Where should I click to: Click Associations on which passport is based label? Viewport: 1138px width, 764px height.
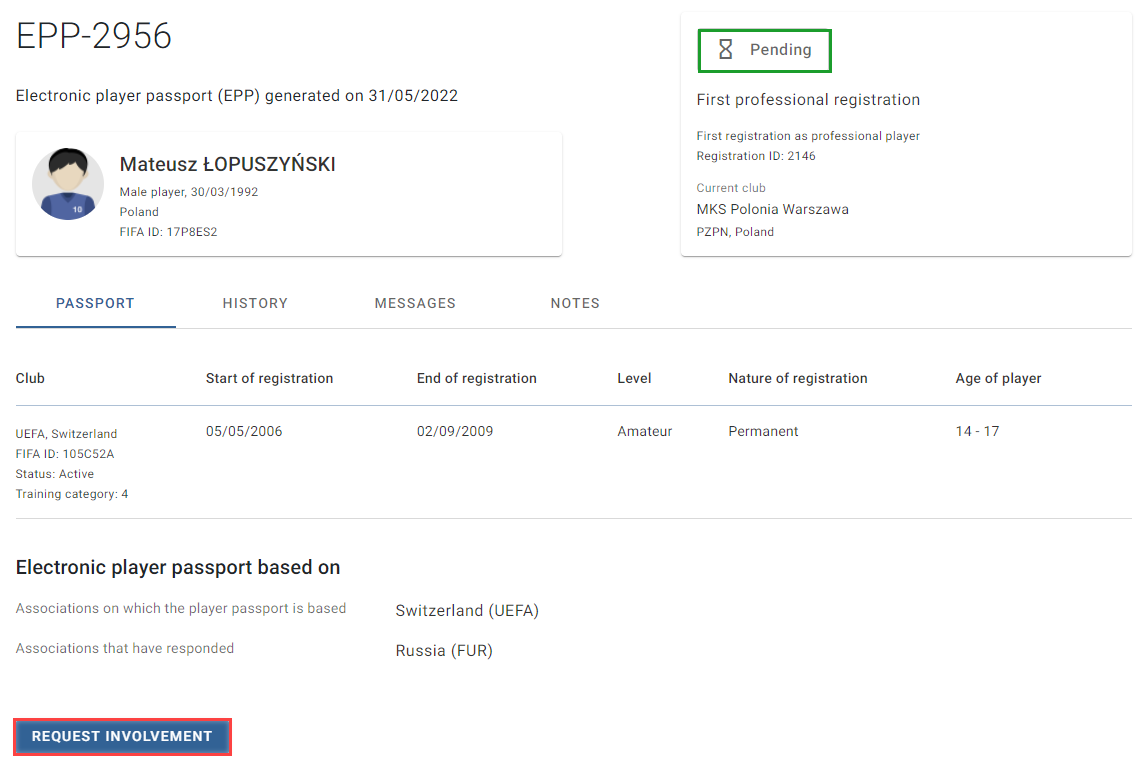click(181, 608)
